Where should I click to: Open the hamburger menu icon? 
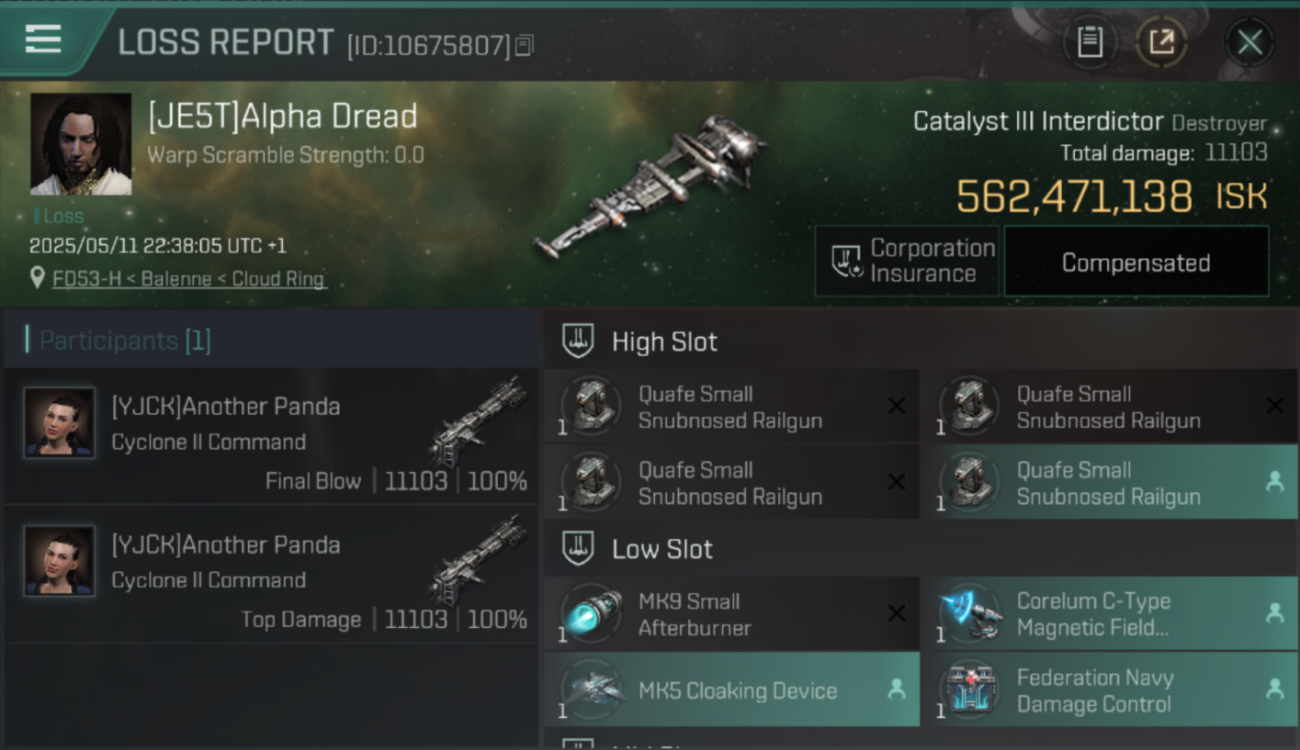coord(43,40)
